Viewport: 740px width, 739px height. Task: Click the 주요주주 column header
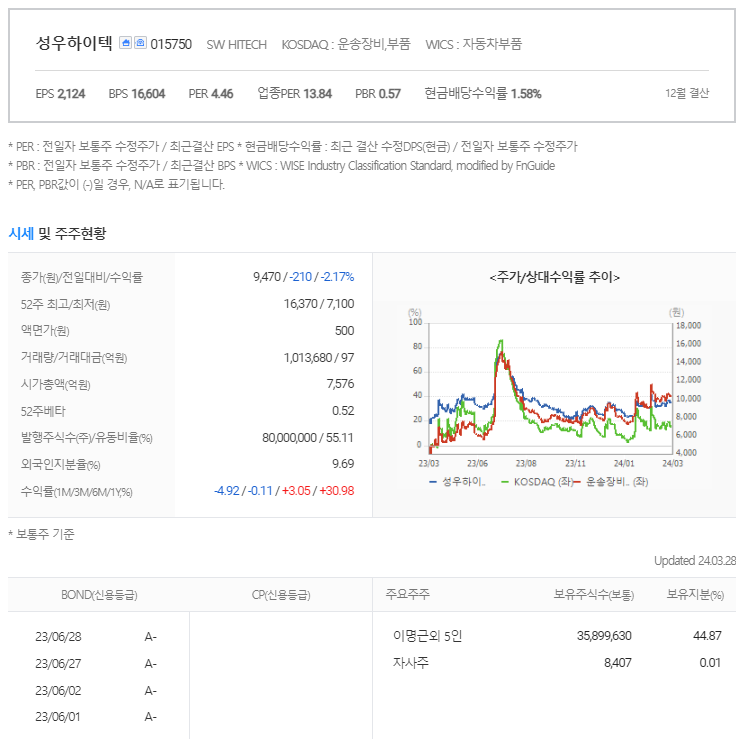point(408,594)
